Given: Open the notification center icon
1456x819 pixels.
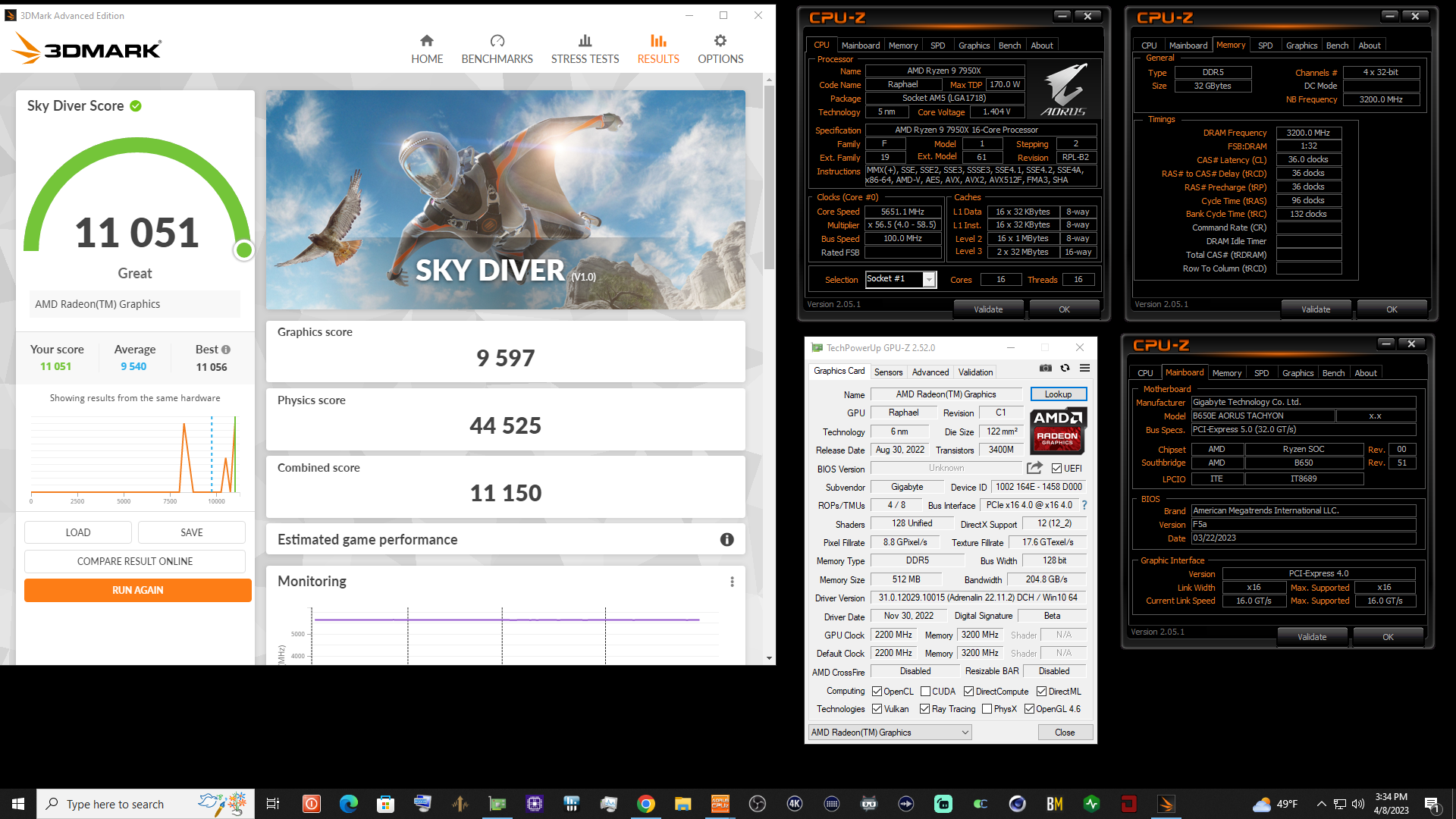Looking at the screenshot, I should click(1432, 804).
